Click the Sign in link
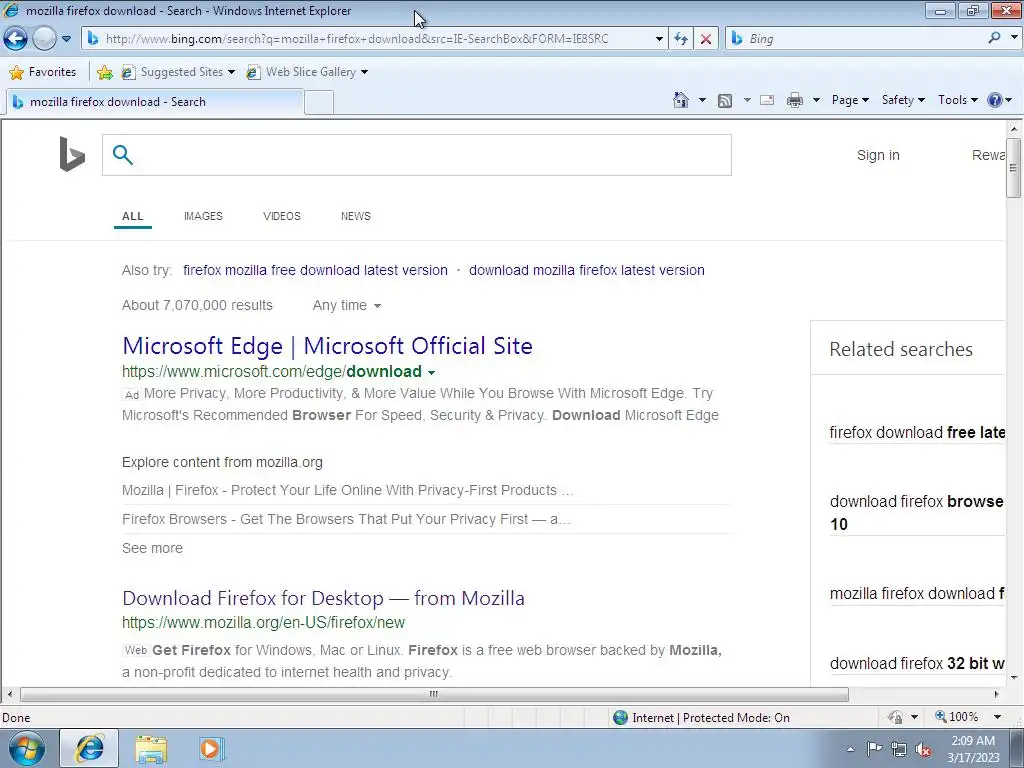This screenshot has width=1024, height=768. click(878, 155)
